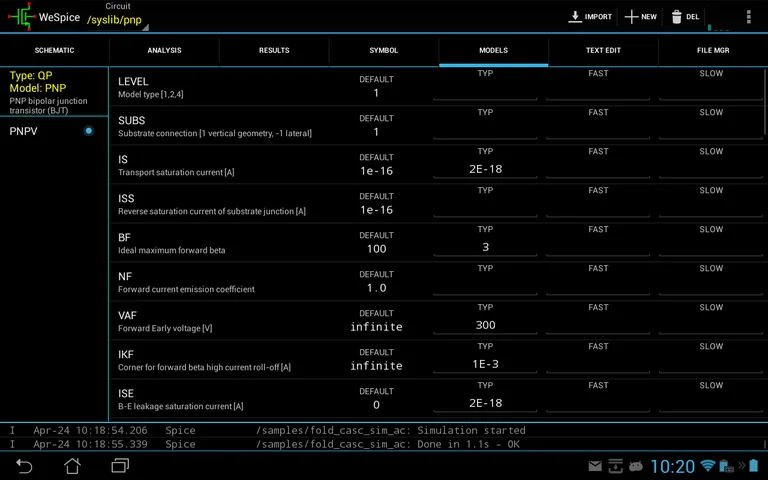
Task: Click the 'Simulation started' log line
Action: pyautogui.click(x=384, y=431)
